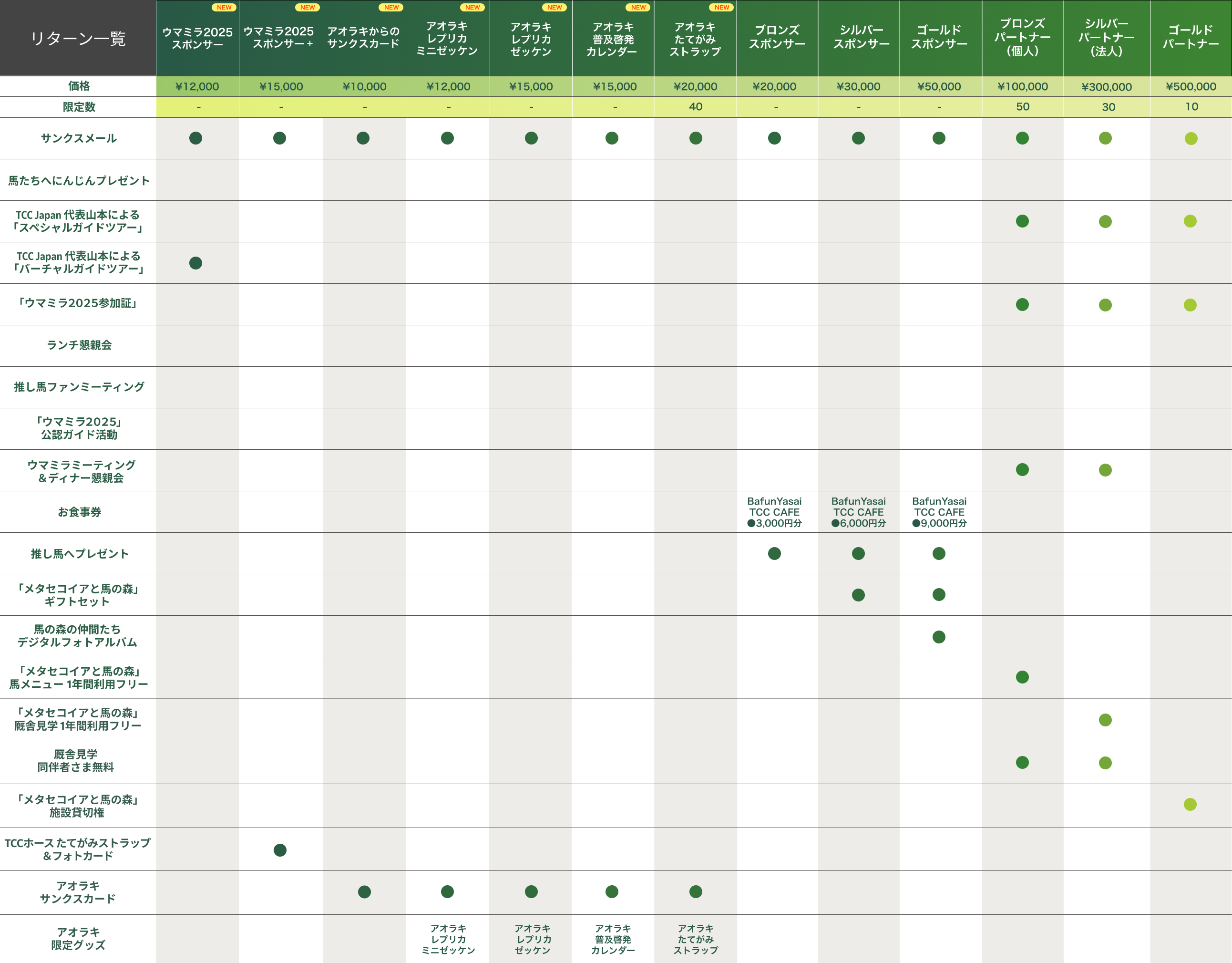Click 馬メニュー1年間利用フリー dot for ブロンズパートナー
This screenshot has width=1232, height=963.
1022,677
